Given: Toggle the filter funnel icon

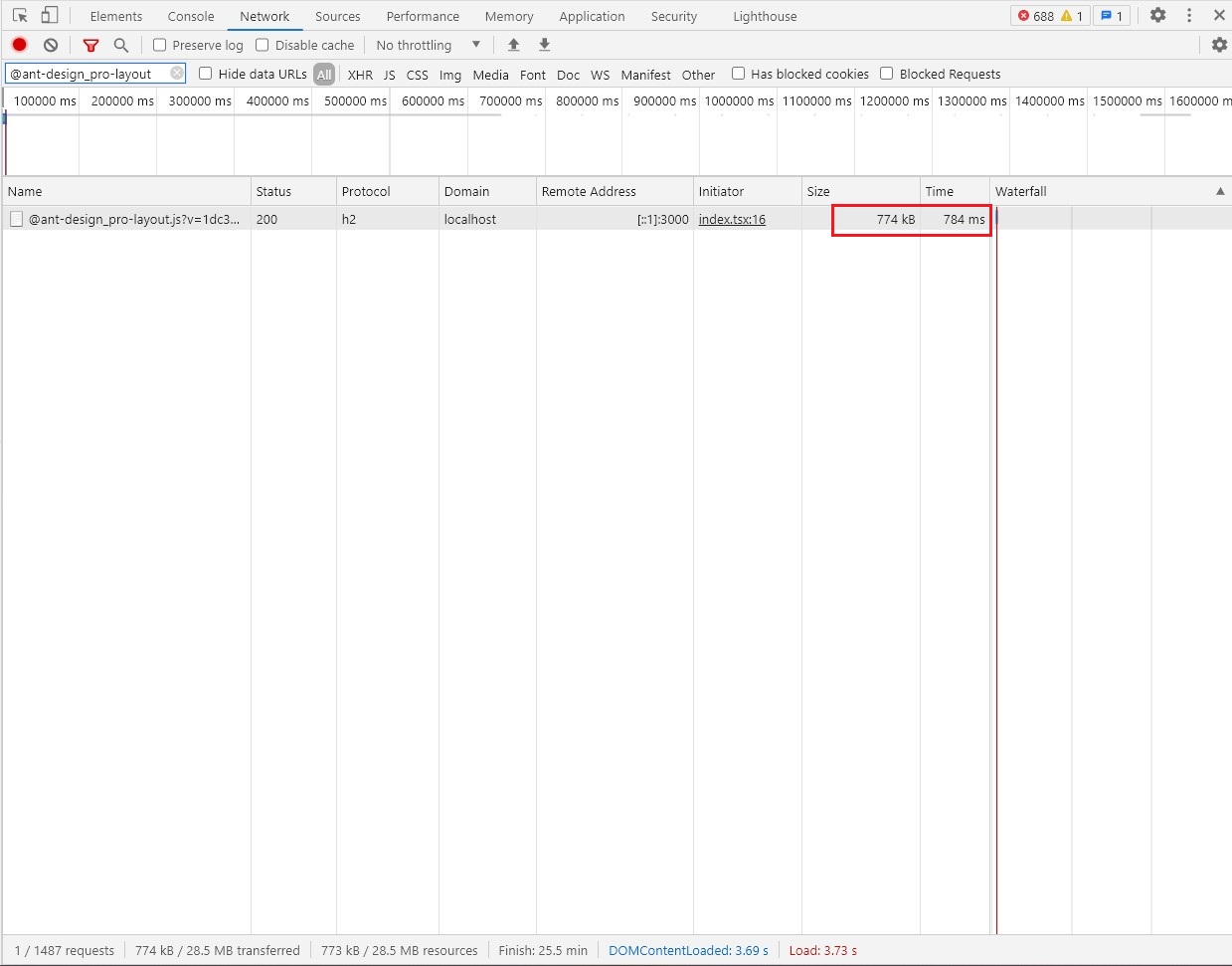Looking at the screenshot, I should pyautogui.click(x=90, y=45).
